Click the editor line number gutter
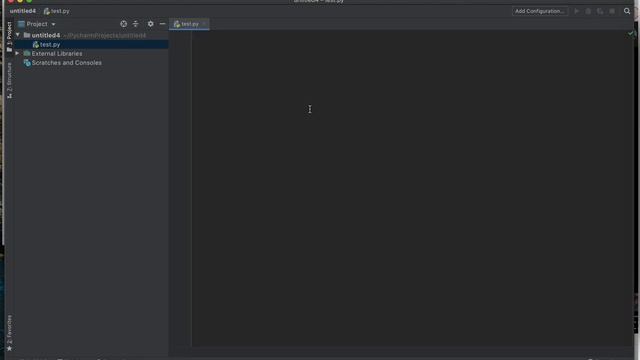The image size is (640, 360). 180,188
